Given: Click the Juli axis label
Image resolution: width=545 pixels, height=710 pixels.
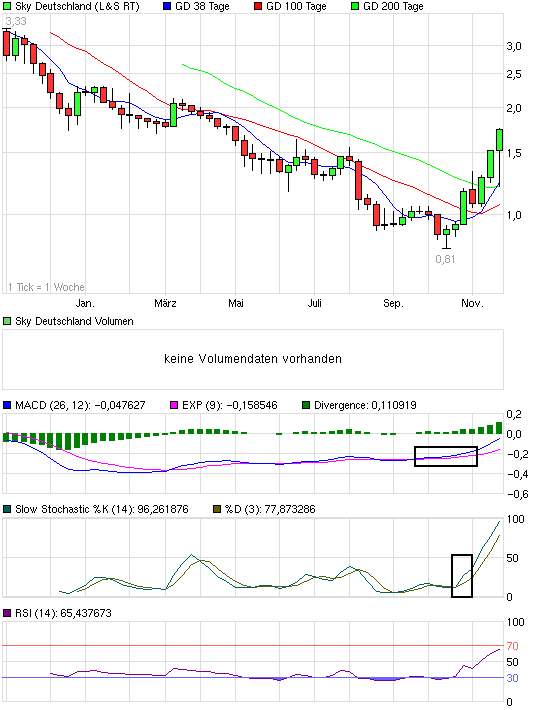Looking at the screenshot, I should pyautogui.click(x=315, y=303).
